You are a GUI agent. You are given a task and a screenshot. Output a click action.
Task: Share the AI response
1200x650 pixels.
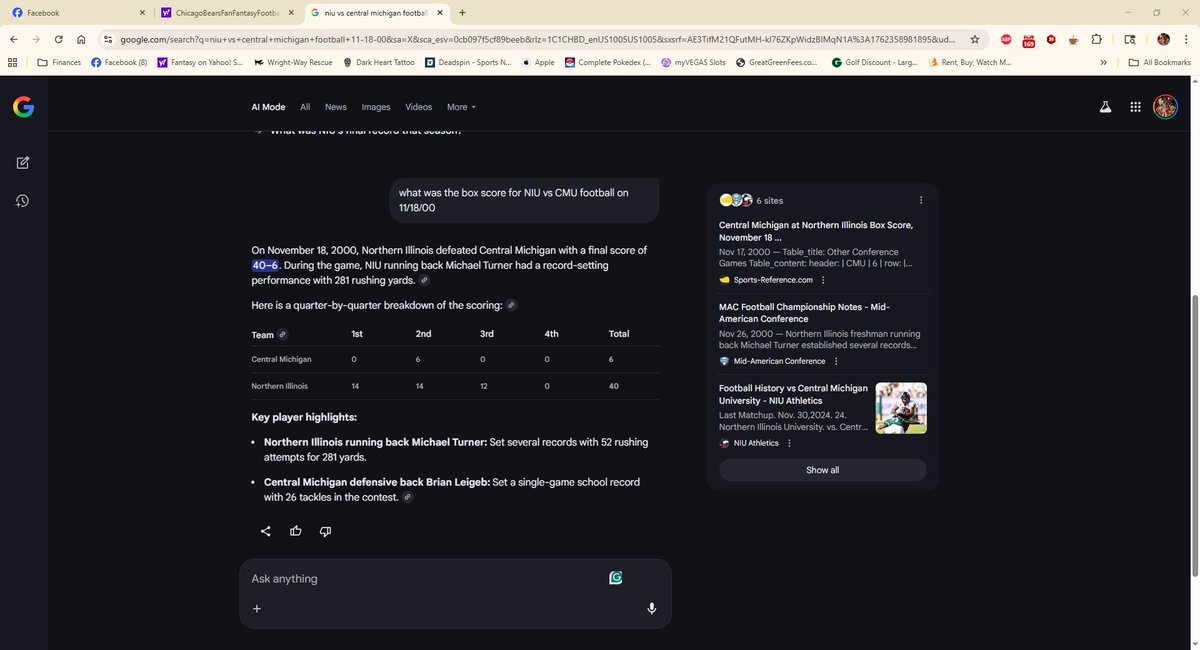tap(266, 531)
